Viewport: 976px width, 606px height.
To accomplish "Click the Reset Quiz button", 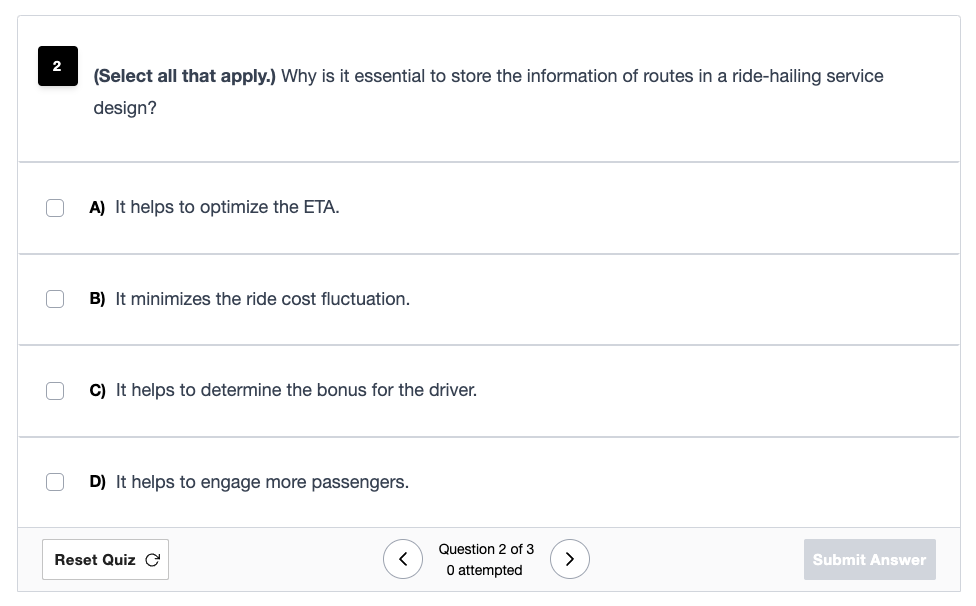I will [105, 559].
